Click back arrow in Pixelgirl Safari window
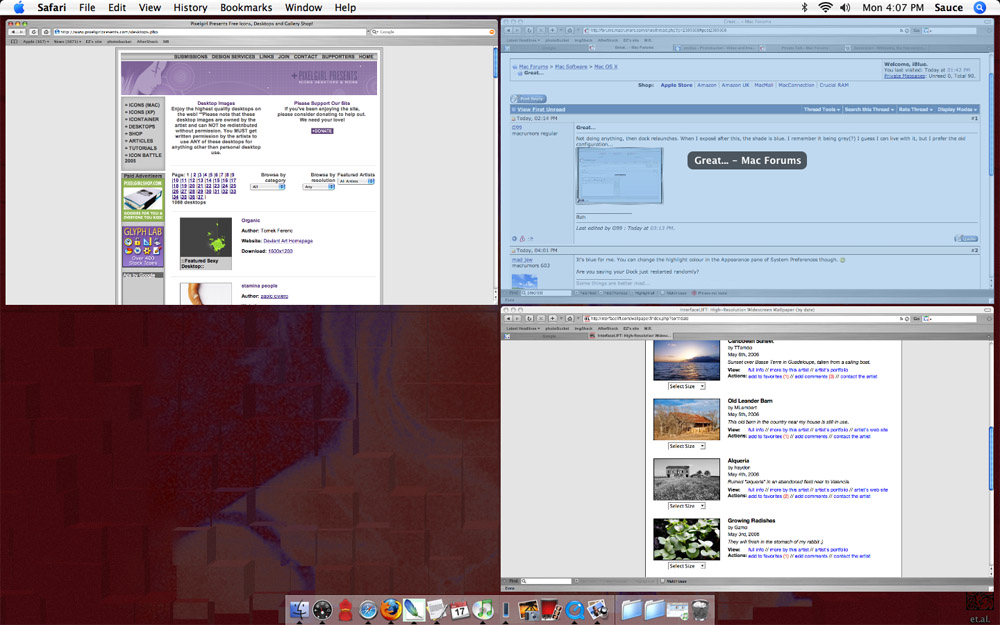1000x625 pixels. [13, 31]
